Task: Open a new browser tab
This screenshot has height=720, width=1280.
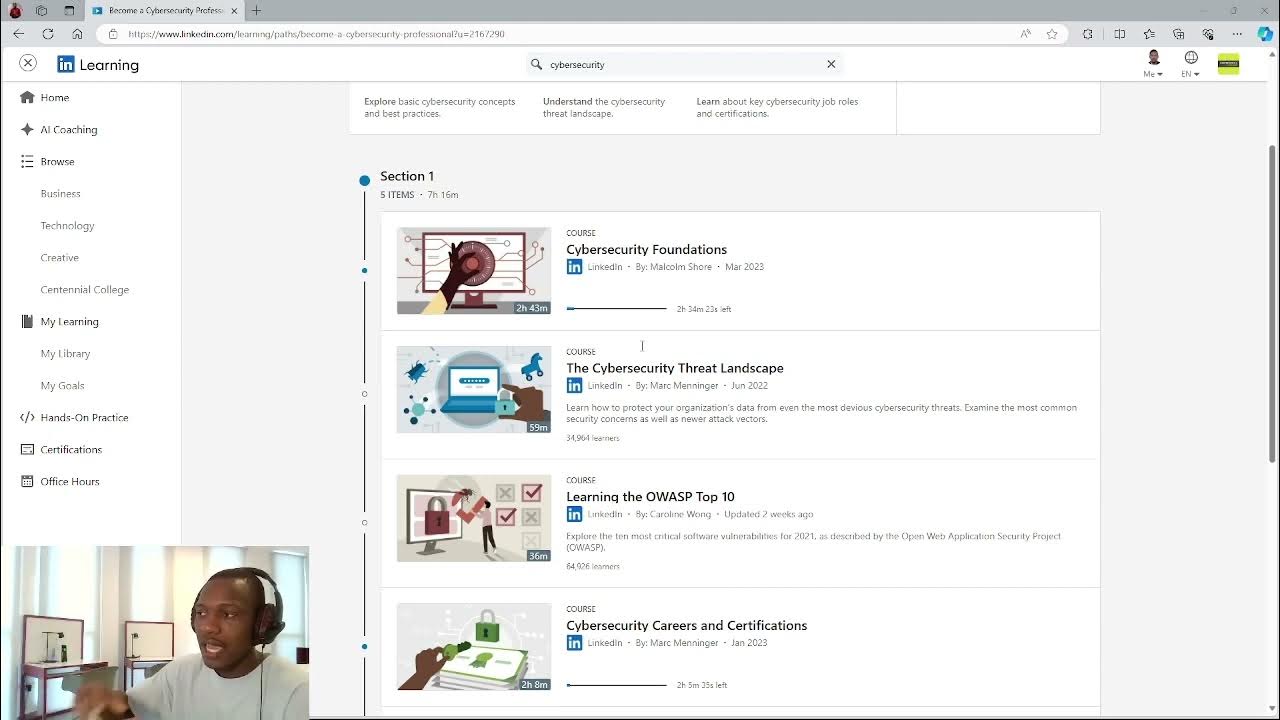Action: pyautogui.click(x=256, y=11)
